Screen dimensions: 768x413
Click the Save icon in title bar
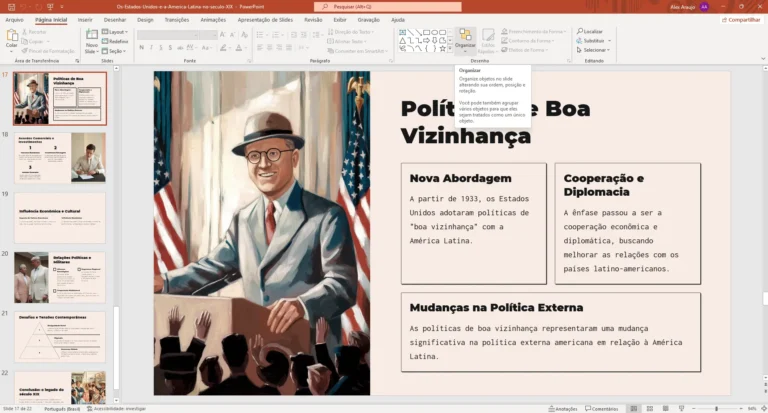11,7
